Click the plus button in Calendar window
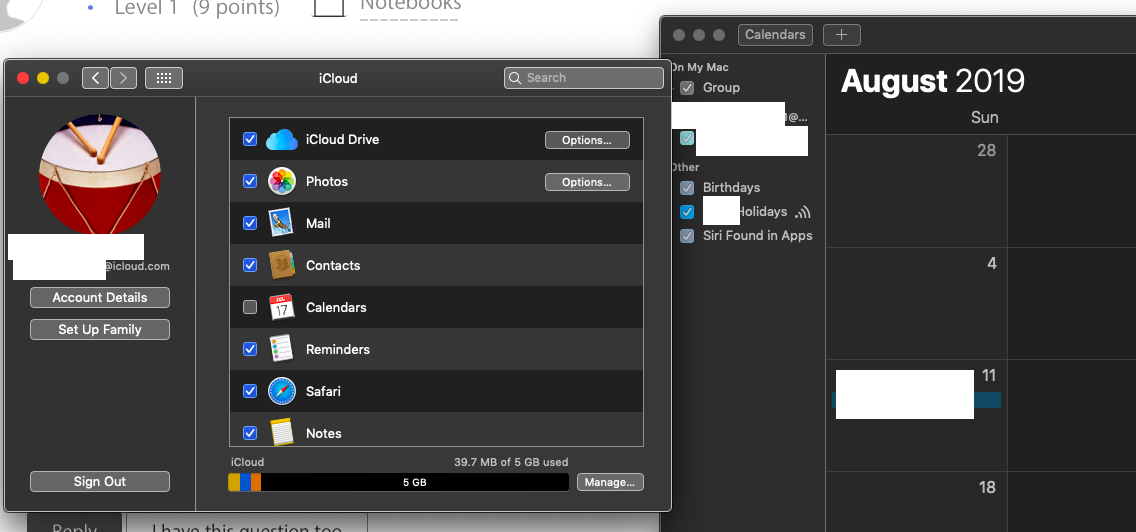The height and width of the screenshot is (532, 1136). point(841,35)
